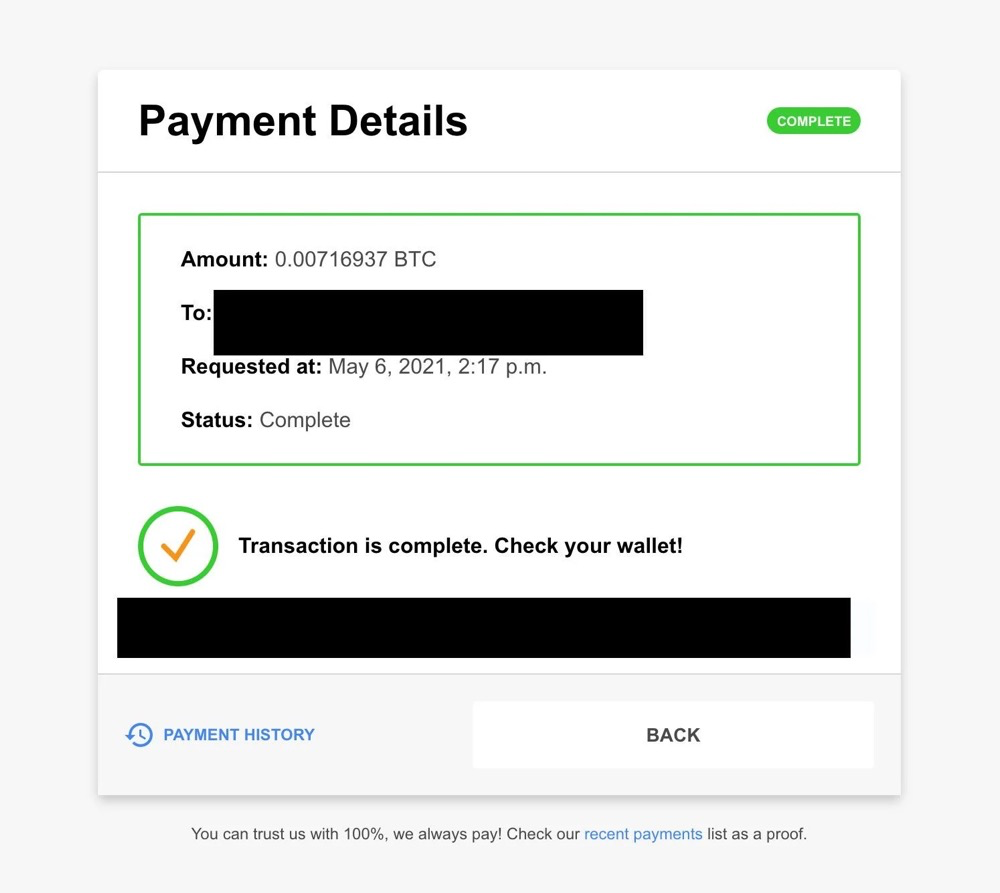The image size is (1000, 893).
Task: Click the redacted bar below the transaction message
Action: pyautogui.click(x=483, y=628)
